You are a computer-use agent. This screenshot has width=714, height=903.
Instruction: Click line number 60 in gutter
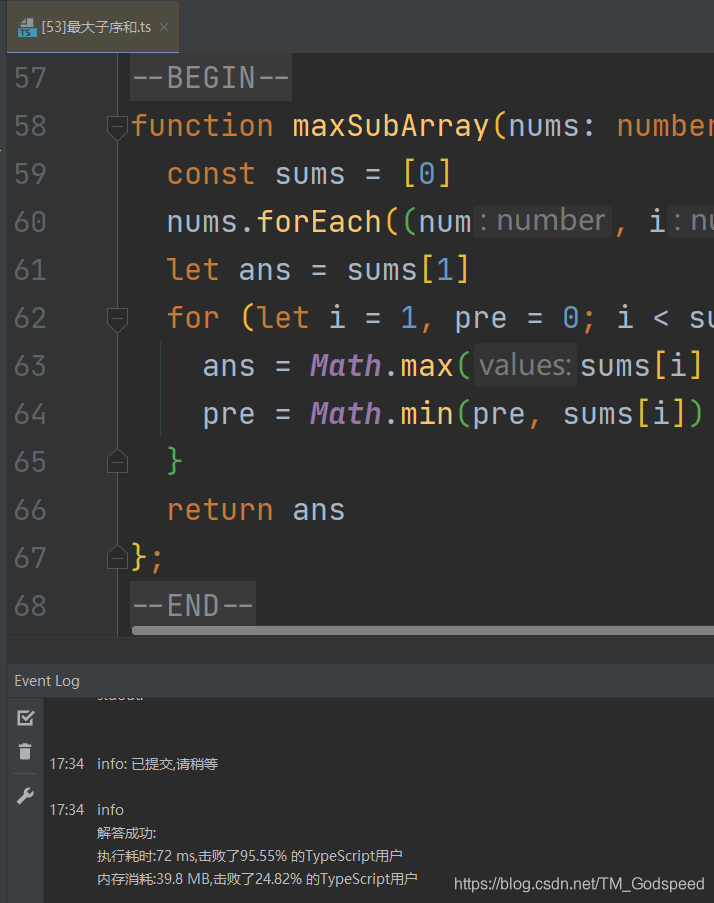(30, 222)
